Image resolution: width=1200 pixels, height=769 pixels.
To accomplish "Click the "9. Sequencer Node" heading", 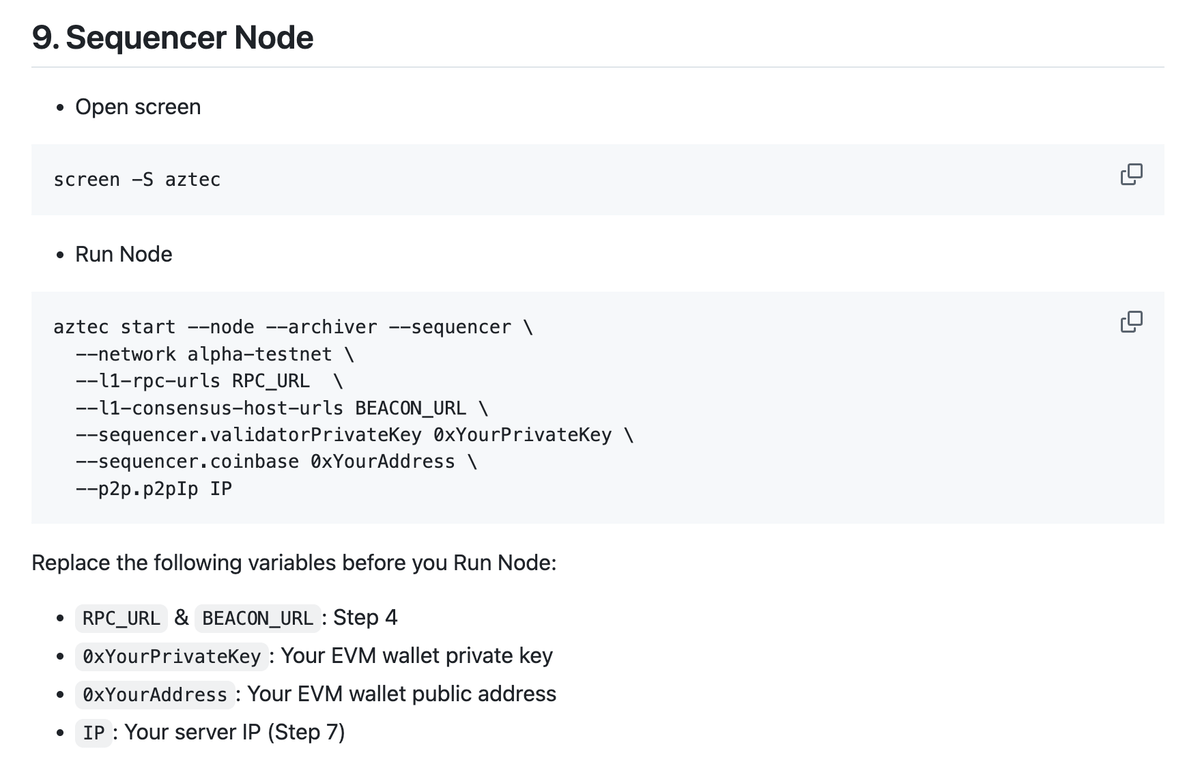I will click(x=172, y=38).
